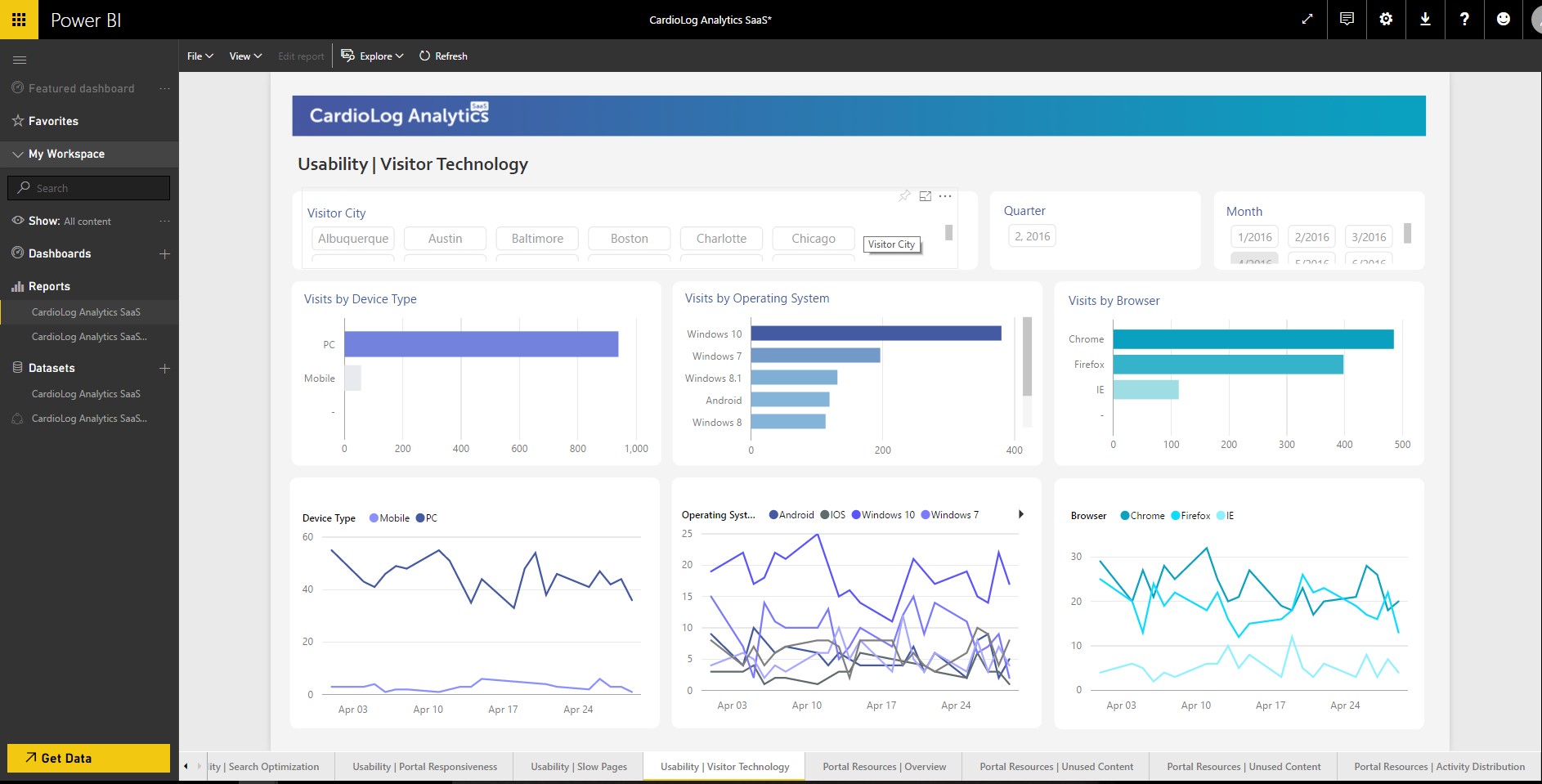
Task: Click the disabled Edit report button
Action: (301, 56)
